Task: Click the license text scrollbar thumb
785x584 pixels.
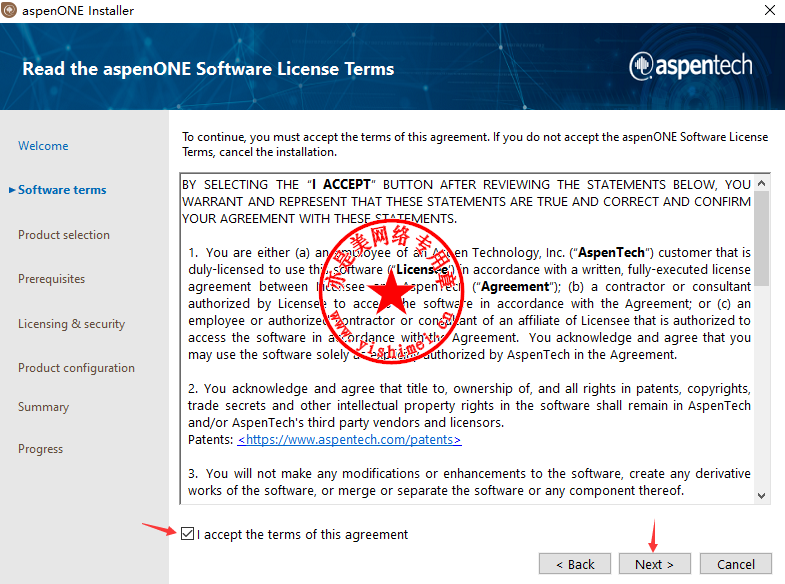Action: [x=761, y=238]
